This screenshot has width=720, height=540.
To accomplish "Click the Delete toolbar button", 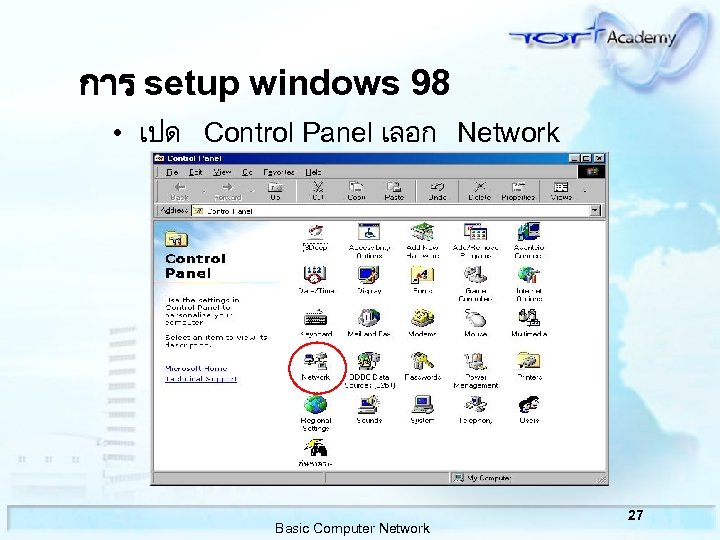I will 479,191.
